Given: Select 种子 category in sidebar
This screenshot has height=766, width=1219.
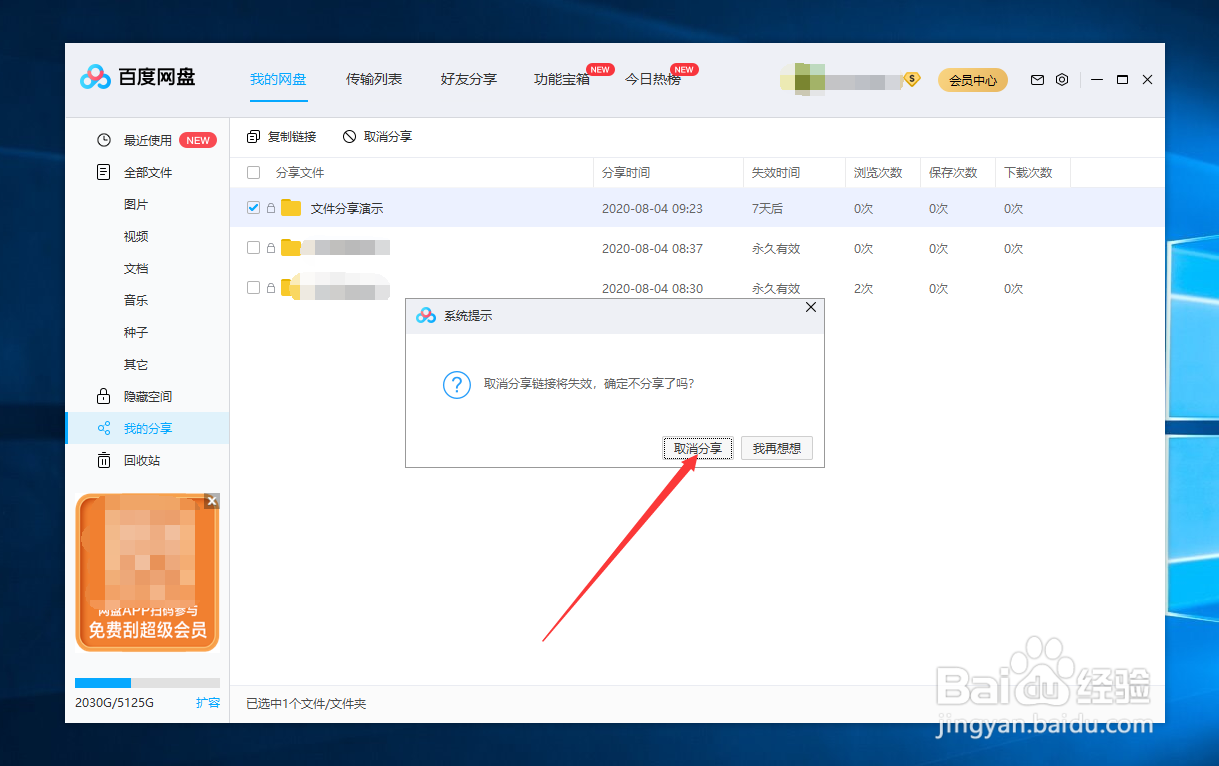Looking at the screenshot, I should pyautogui.click(x=136, y=332).
